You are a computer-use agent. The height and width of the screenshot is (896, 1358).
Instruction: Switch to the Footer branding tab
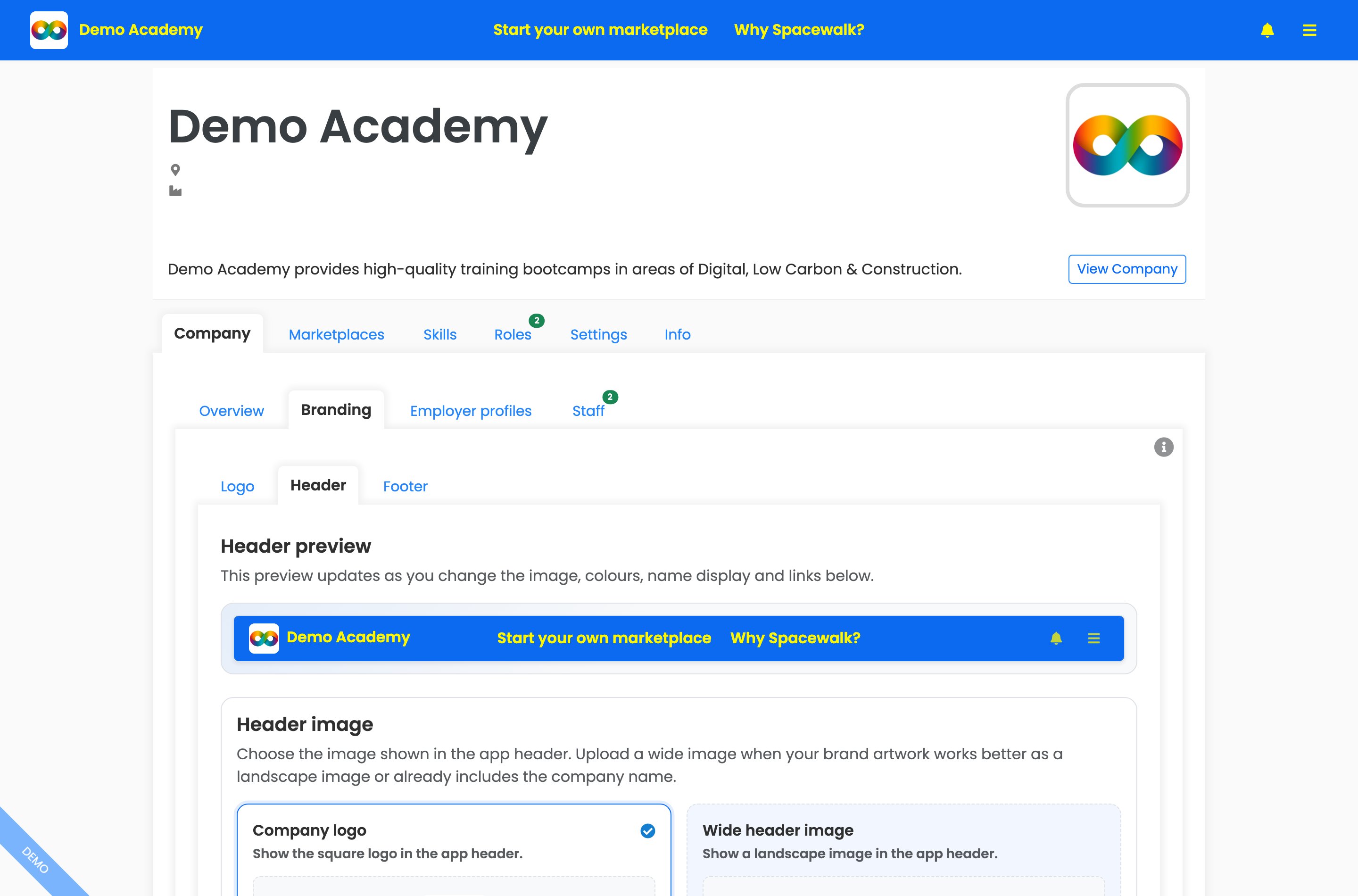coord(405,486)
